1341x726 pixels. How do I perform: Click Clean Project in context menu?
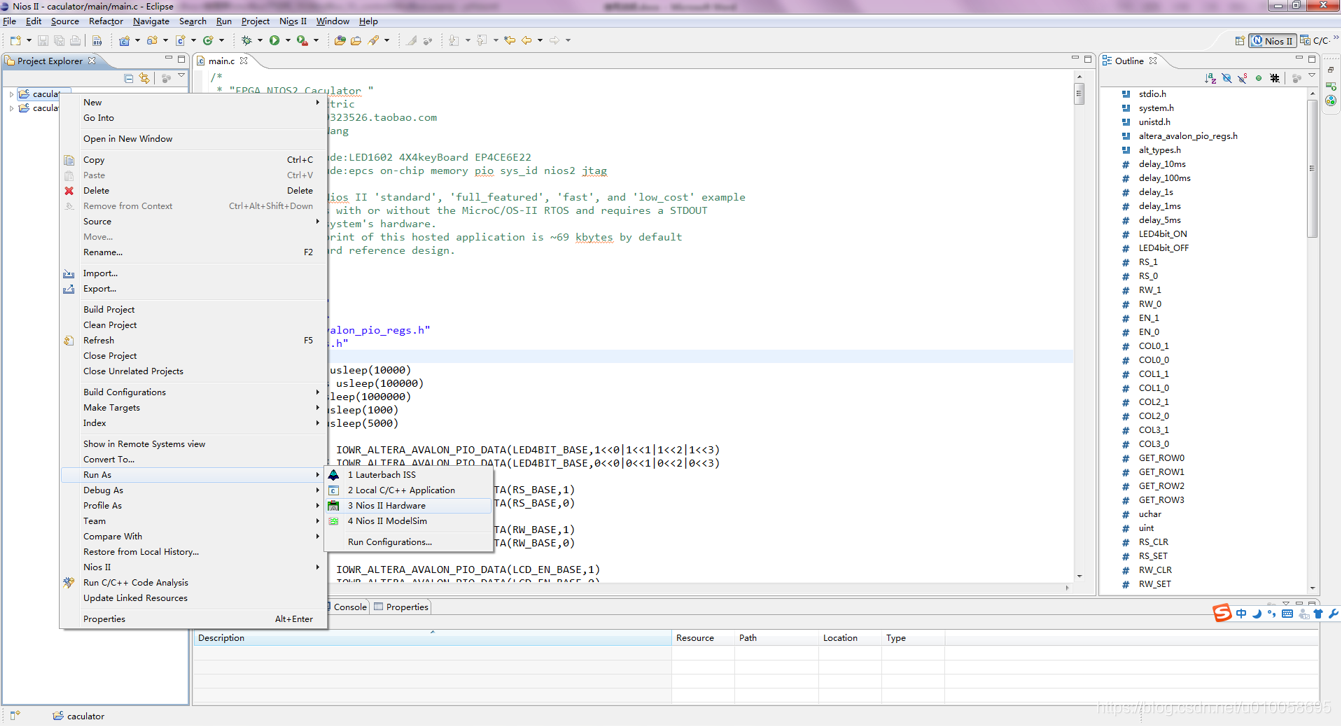click(x=194, y=325)
